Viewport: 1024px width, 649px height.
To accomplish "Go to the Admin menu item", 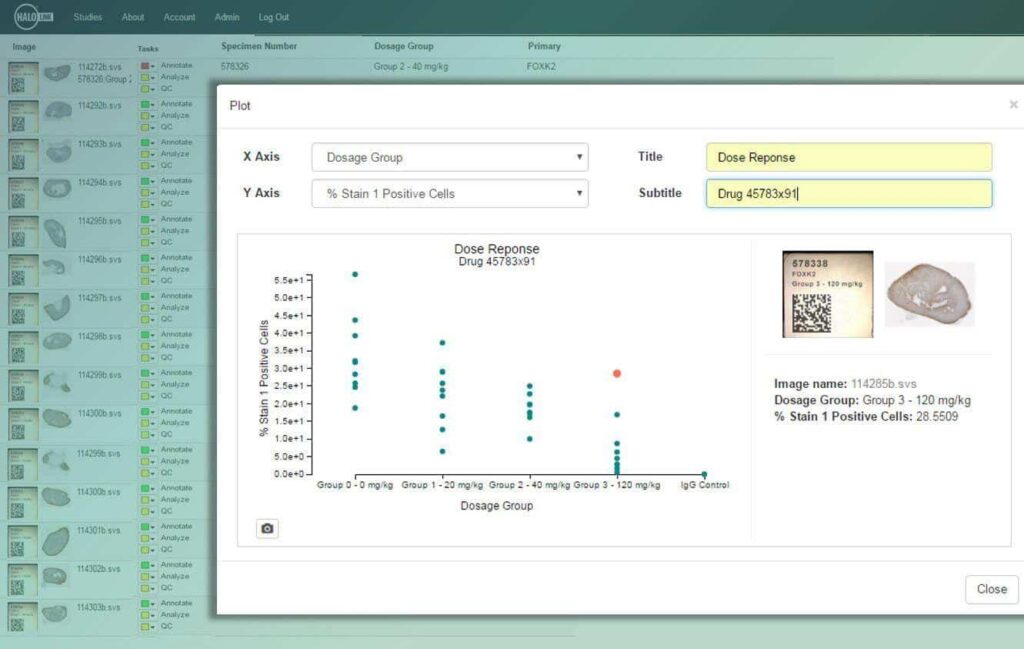I will (x=226, y=17).
